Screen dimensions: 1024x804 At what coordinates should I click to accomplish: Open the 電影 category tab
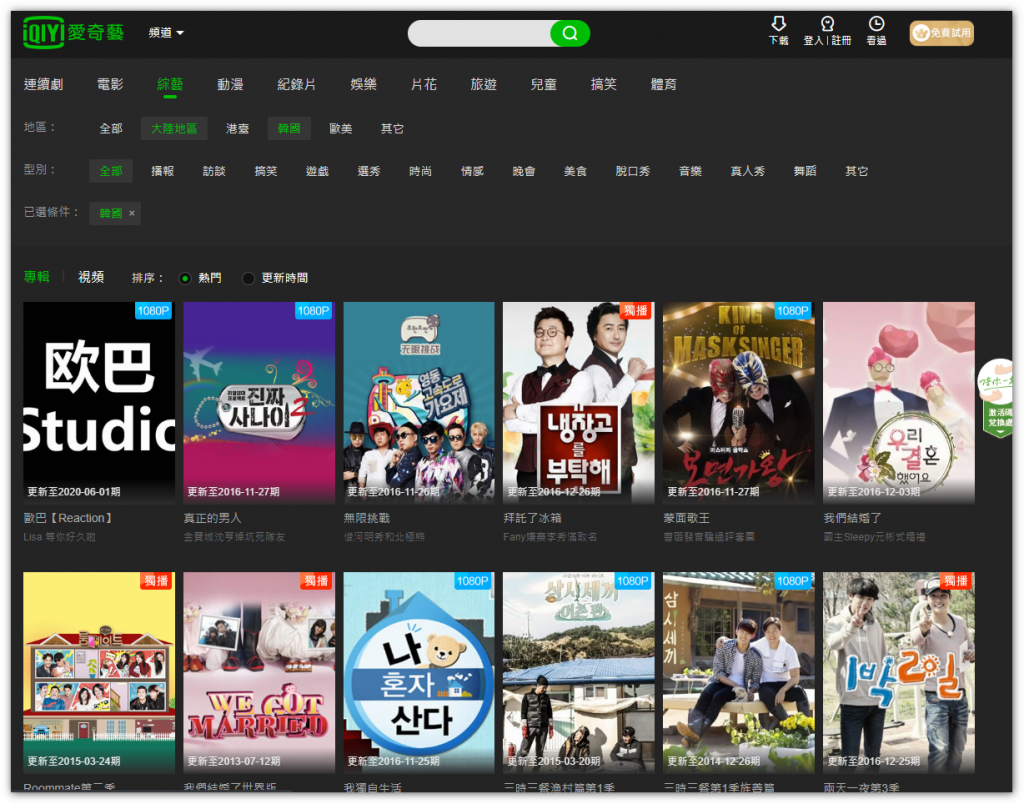tap(110, 84)
